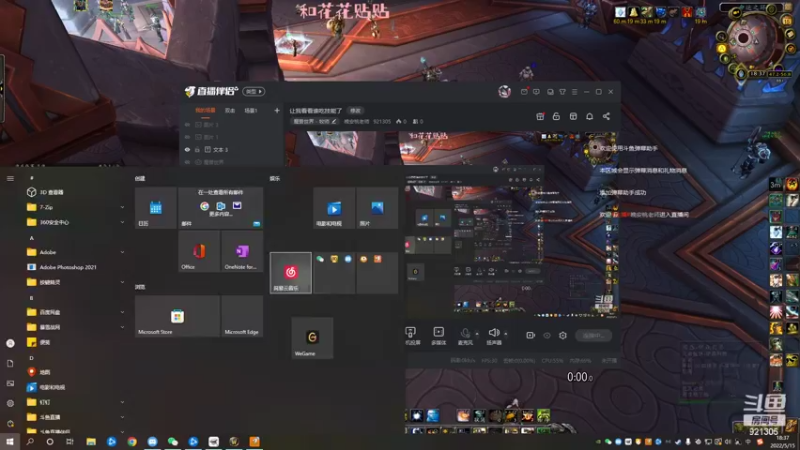Expand the 钉钉 folder

point(122,402)
